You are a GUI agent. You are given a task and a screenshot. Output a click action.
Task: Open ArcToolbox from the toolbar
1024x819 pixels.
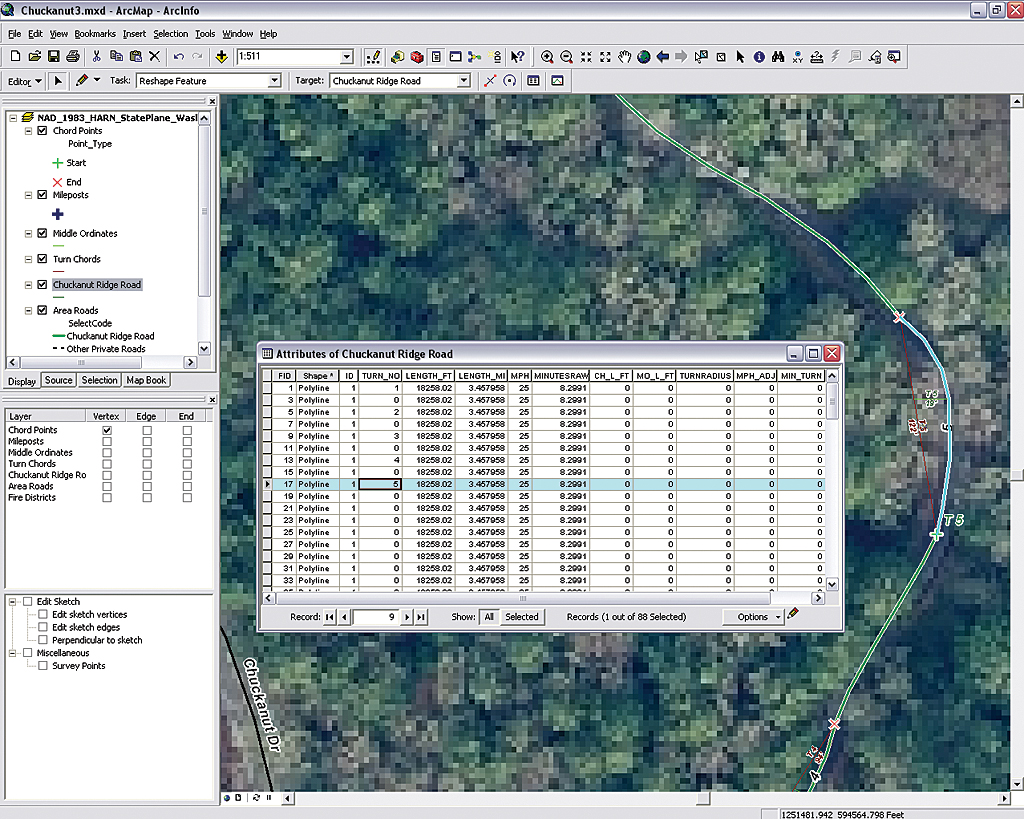(x=416, y=57)
